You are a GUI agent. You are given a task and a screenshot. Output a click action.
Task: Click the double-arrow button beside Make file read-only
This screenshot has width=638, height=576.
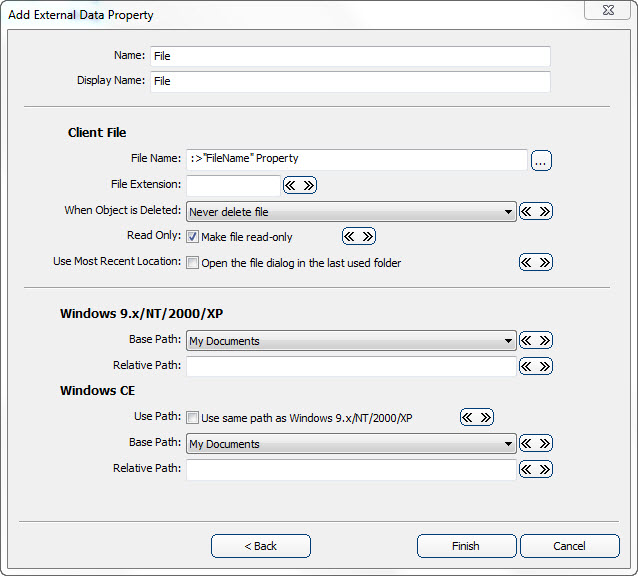(359, 236)
